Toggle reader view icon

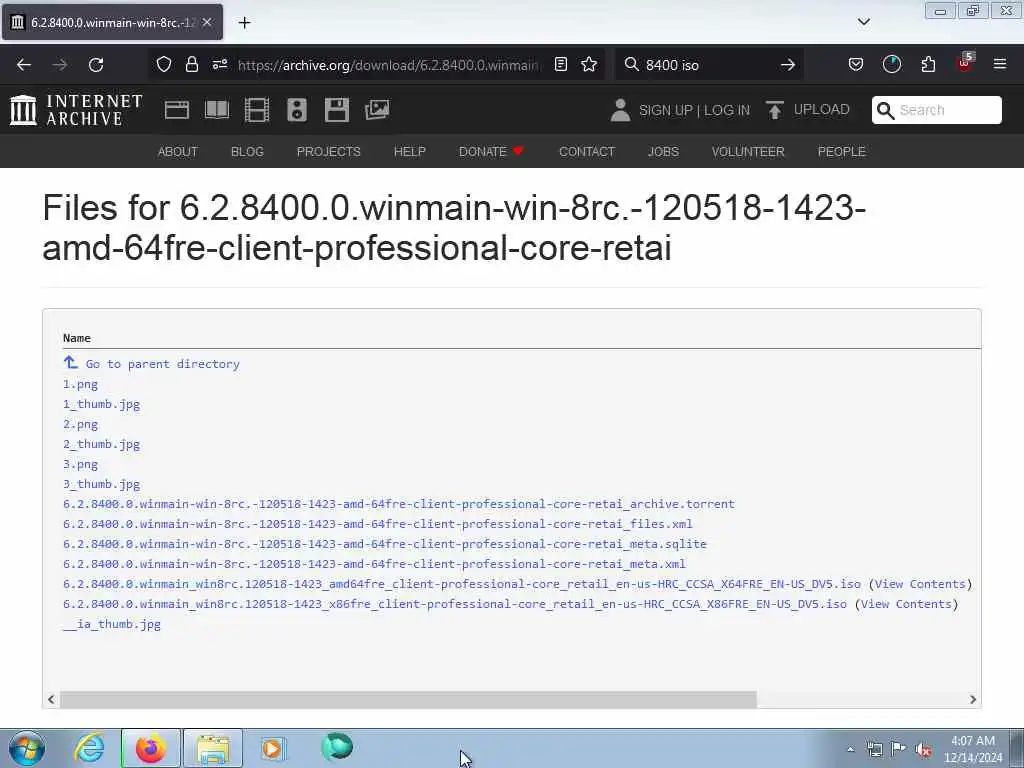click(x=560, y=65)
